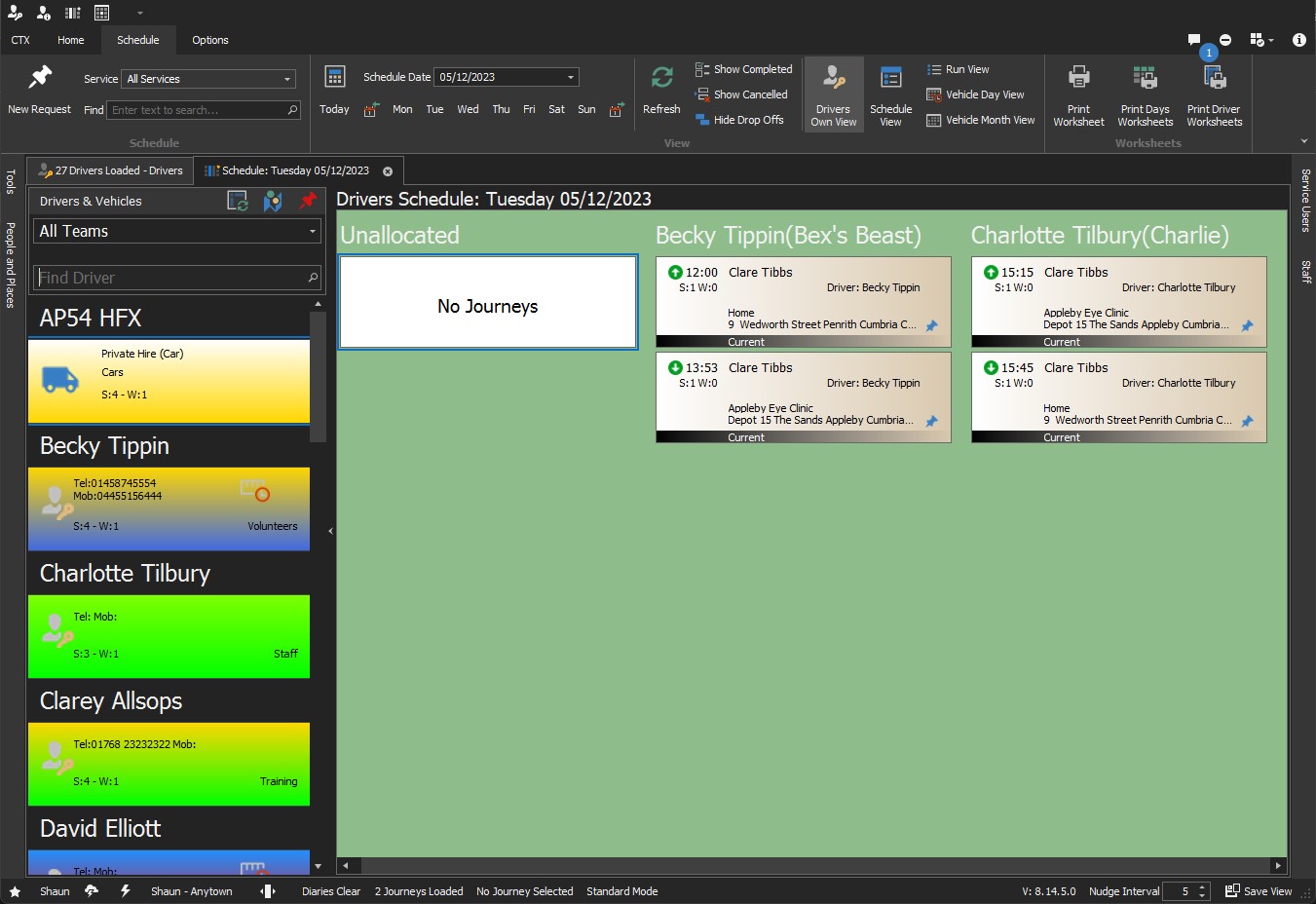Click the minus circle icon at top right
The image size is (1316, 904).
click(1225, 40)
